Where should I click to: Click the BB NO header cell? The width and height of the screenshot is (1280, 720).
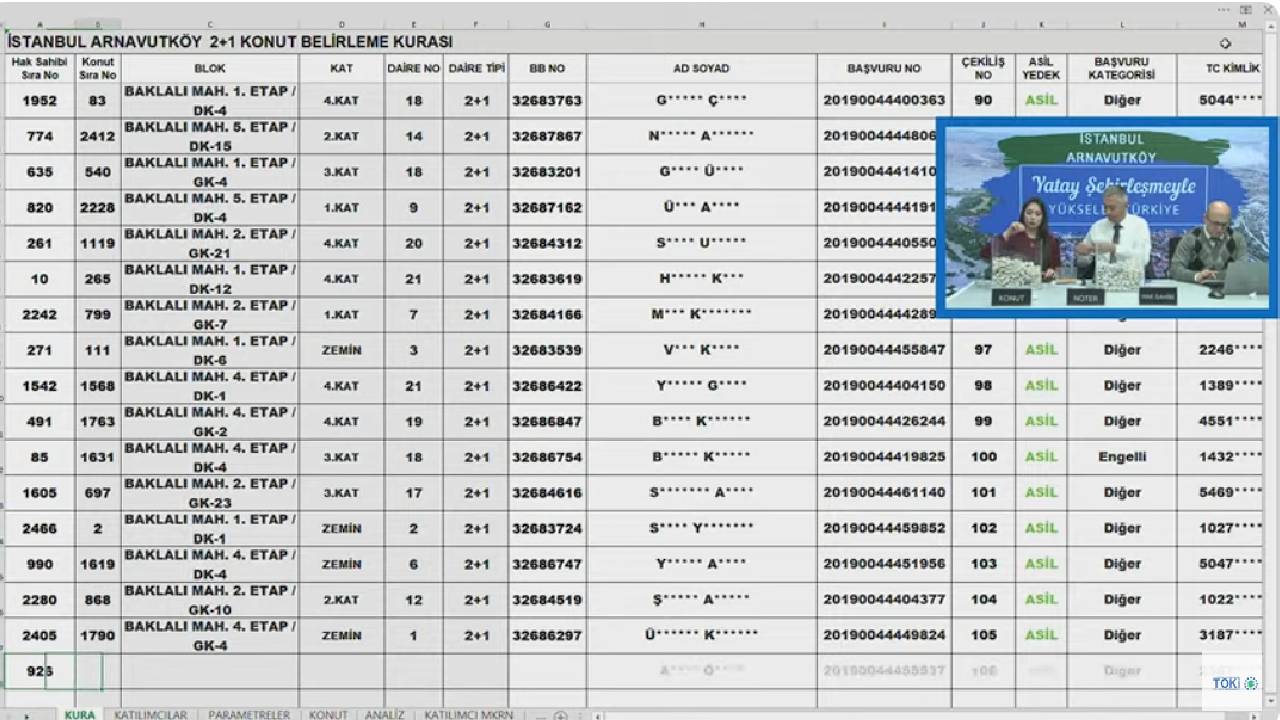(547, 68)
